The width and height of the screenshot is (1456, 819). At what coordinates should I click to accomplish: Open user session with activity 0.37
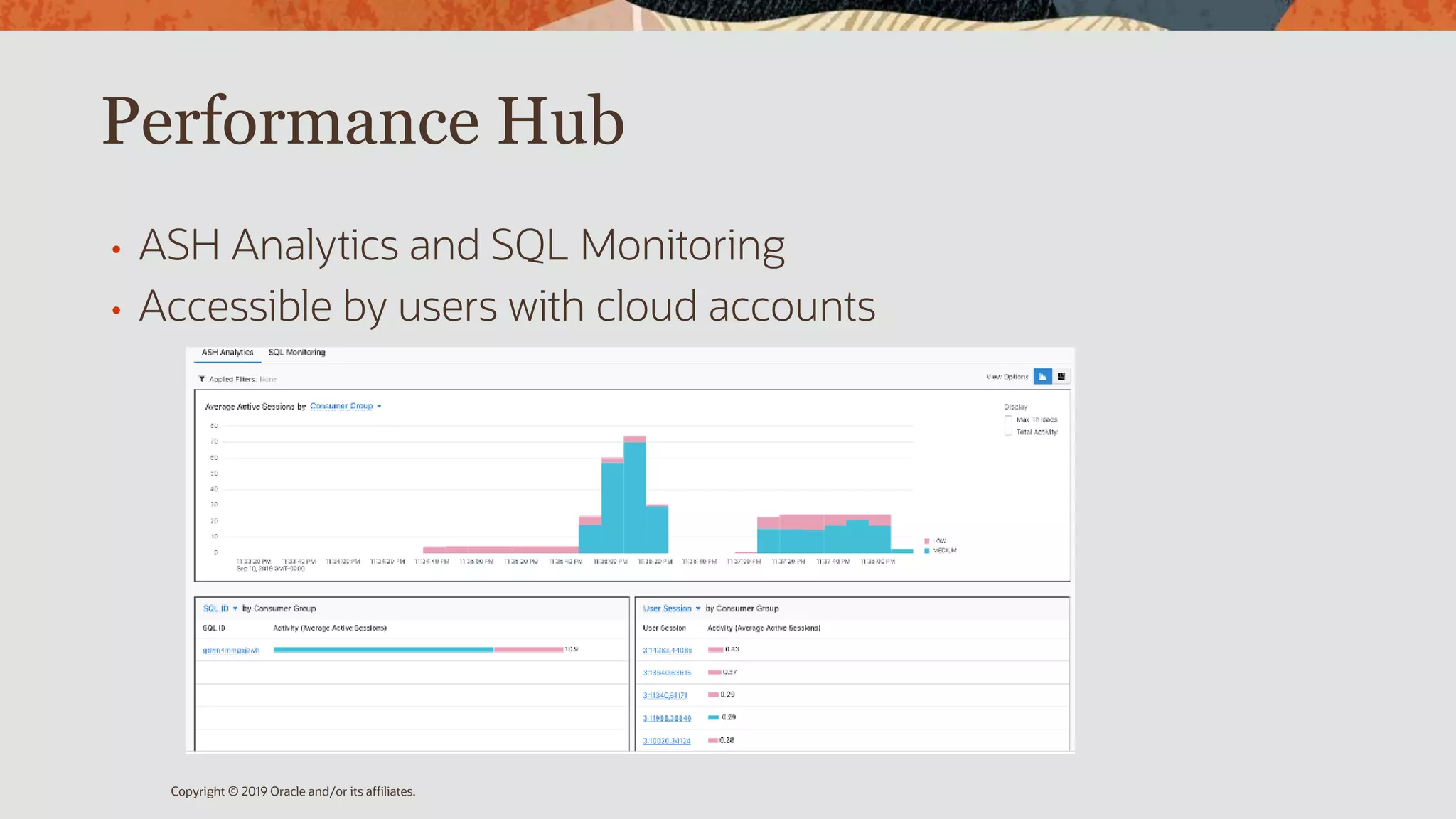[x=667, y=673]
